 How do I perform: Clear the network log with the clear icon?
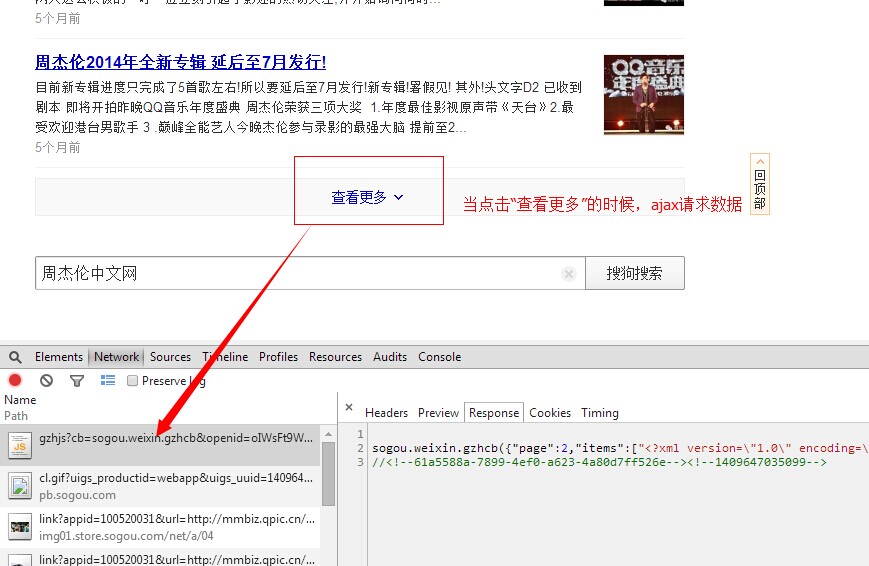click(x=47, y=380)
